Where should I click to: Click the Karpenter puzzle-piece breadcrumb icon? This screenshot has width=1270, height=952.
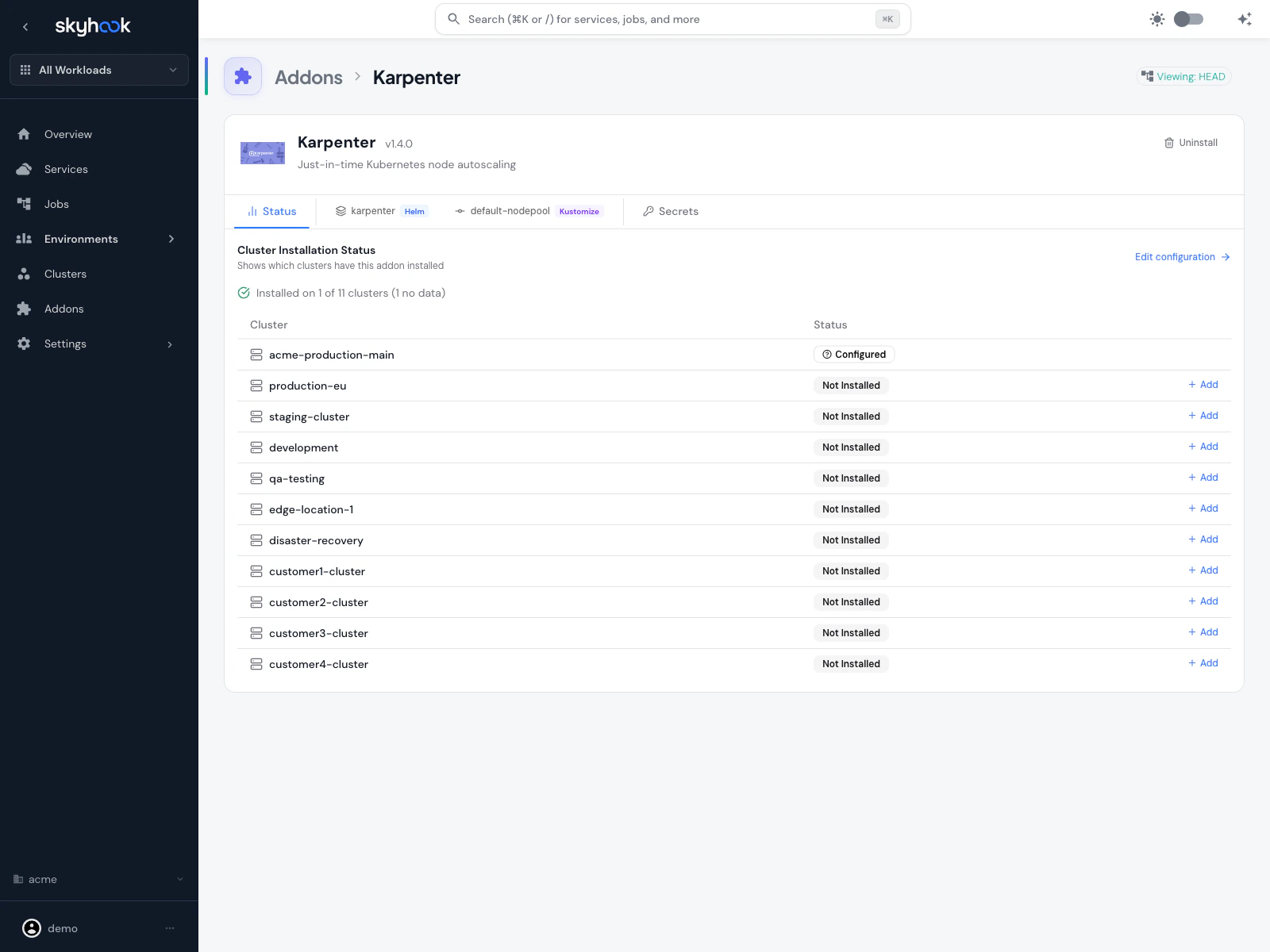click(x=243, y=76)
